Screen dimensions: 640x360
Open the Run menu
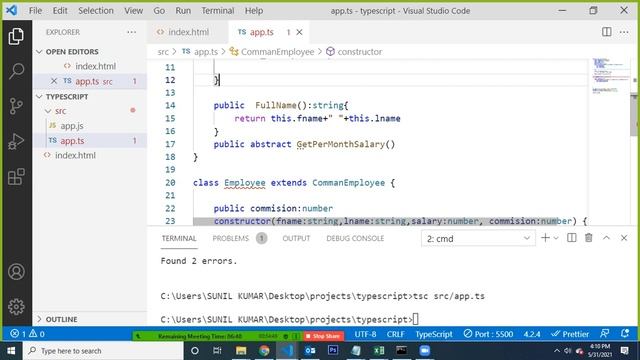tap(183, 11)
